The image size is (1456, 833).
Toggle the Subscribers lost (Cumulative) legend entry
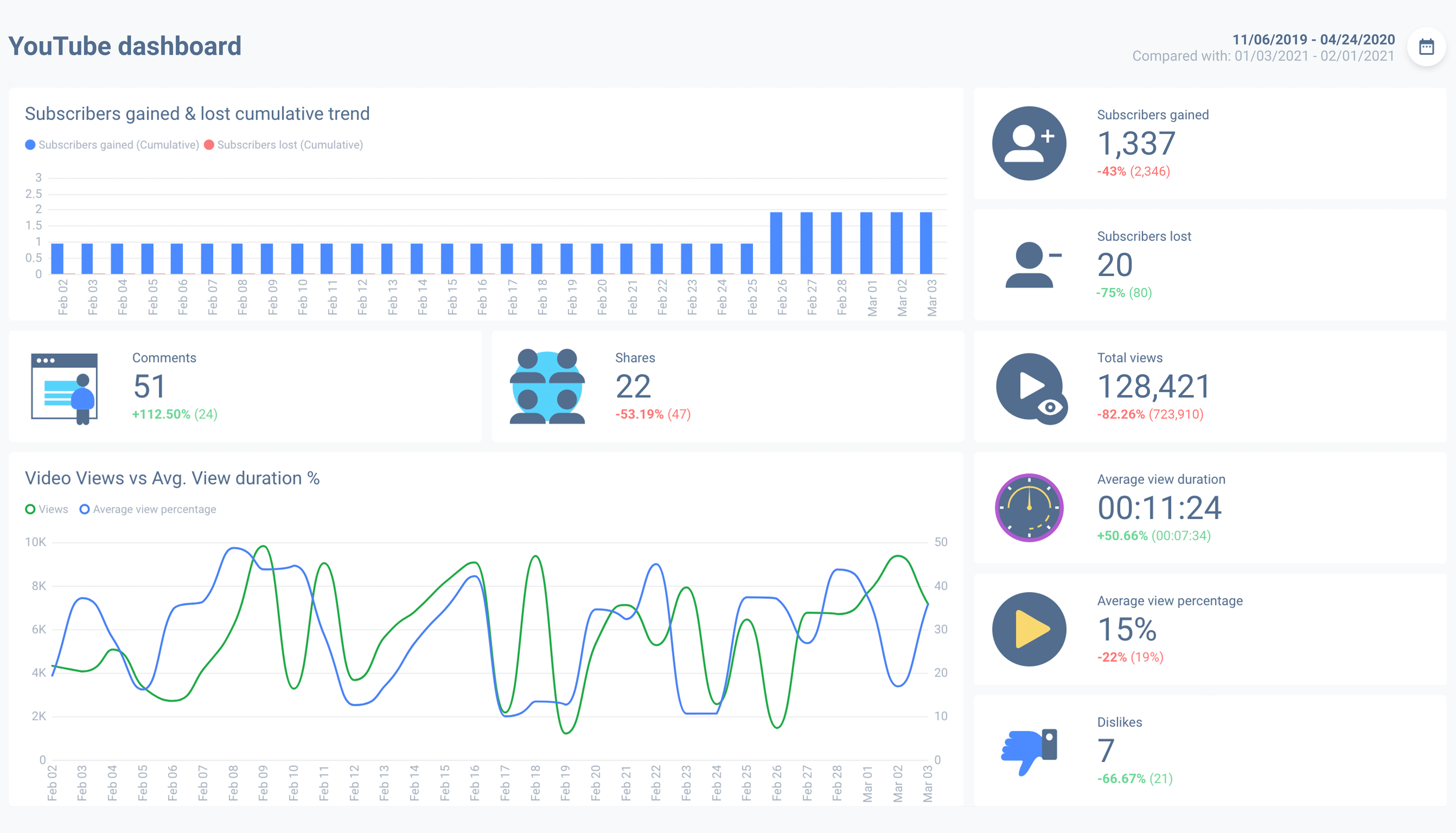coord(285,144)
